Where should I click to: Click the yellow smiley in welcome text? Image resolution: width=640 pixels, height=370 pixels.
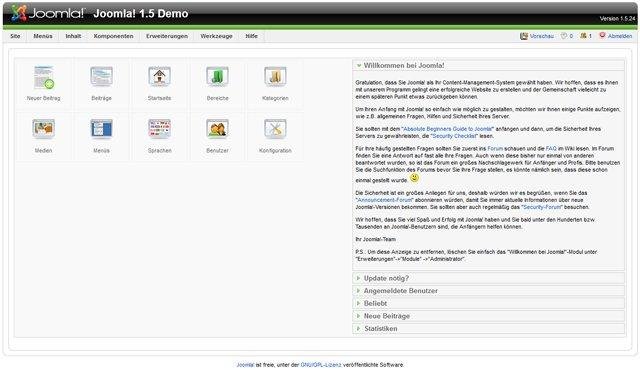(x=414, y=178)
